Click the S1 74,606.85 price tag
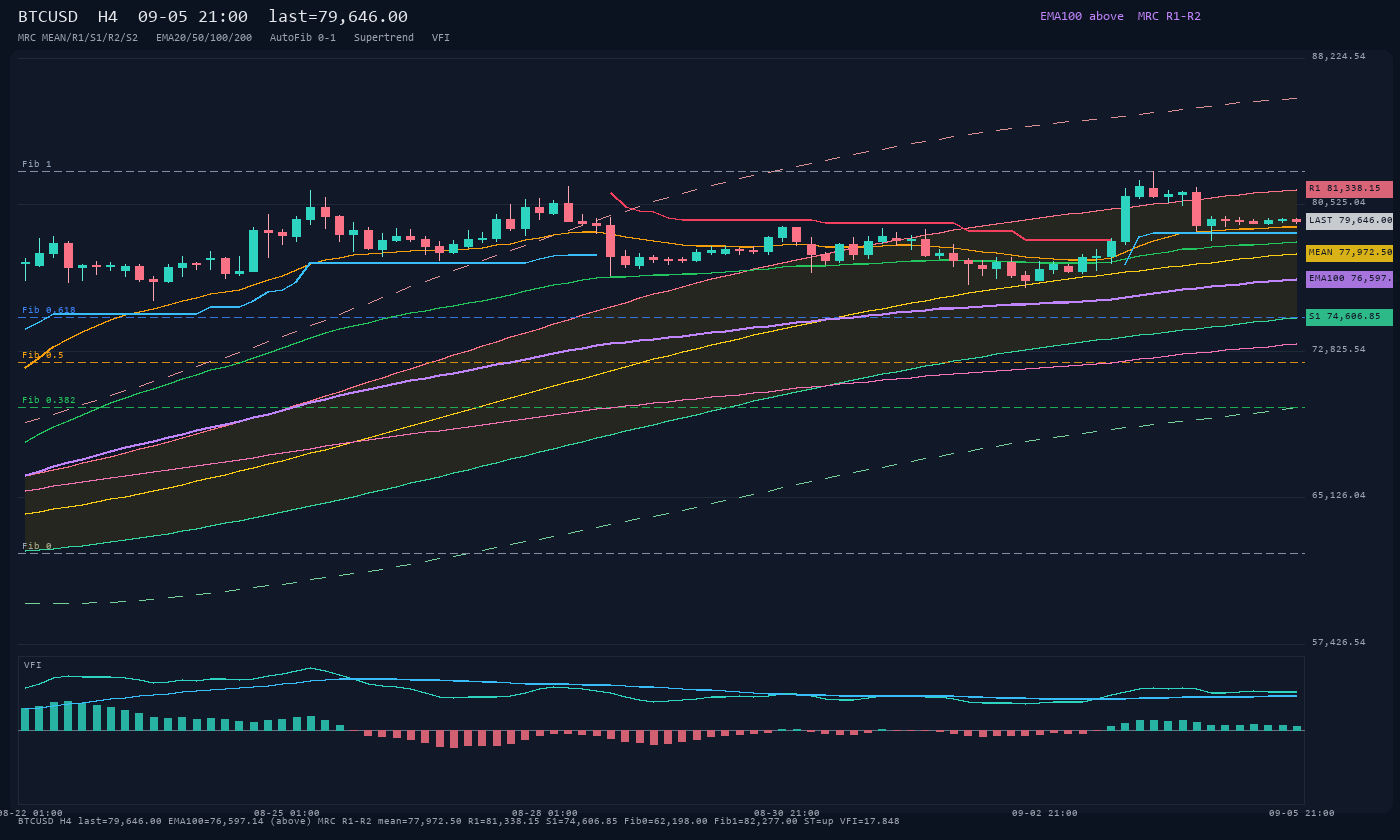The width and height of the screenshot is (1400, 840). (1349, 317)
